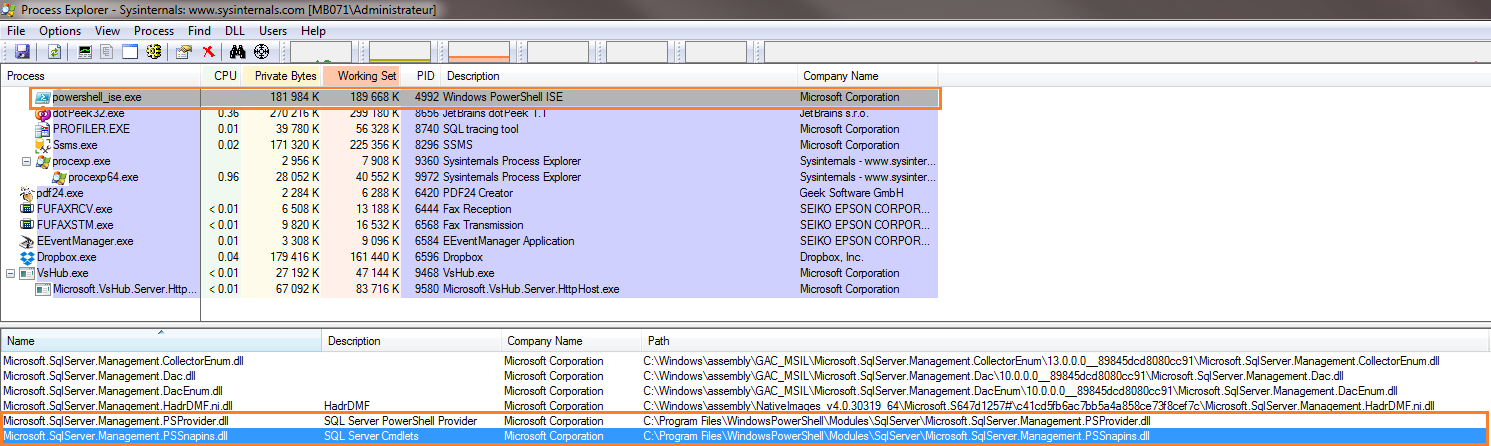Select the Microsoft.SqlServer.Management.Dac.dll row
Screen dimensions: 1491x446
click(745, 375)
